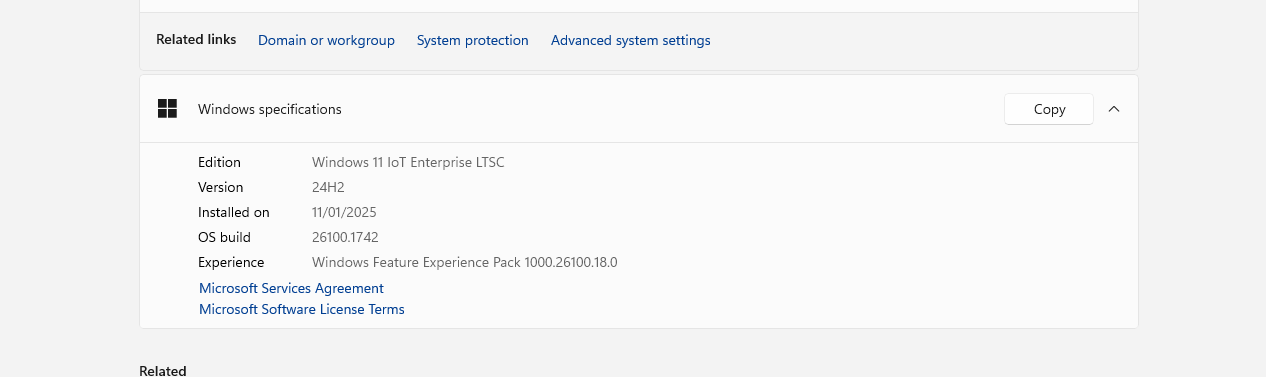
Task: Open the System protection link
Action: click(x=473, y=40)
